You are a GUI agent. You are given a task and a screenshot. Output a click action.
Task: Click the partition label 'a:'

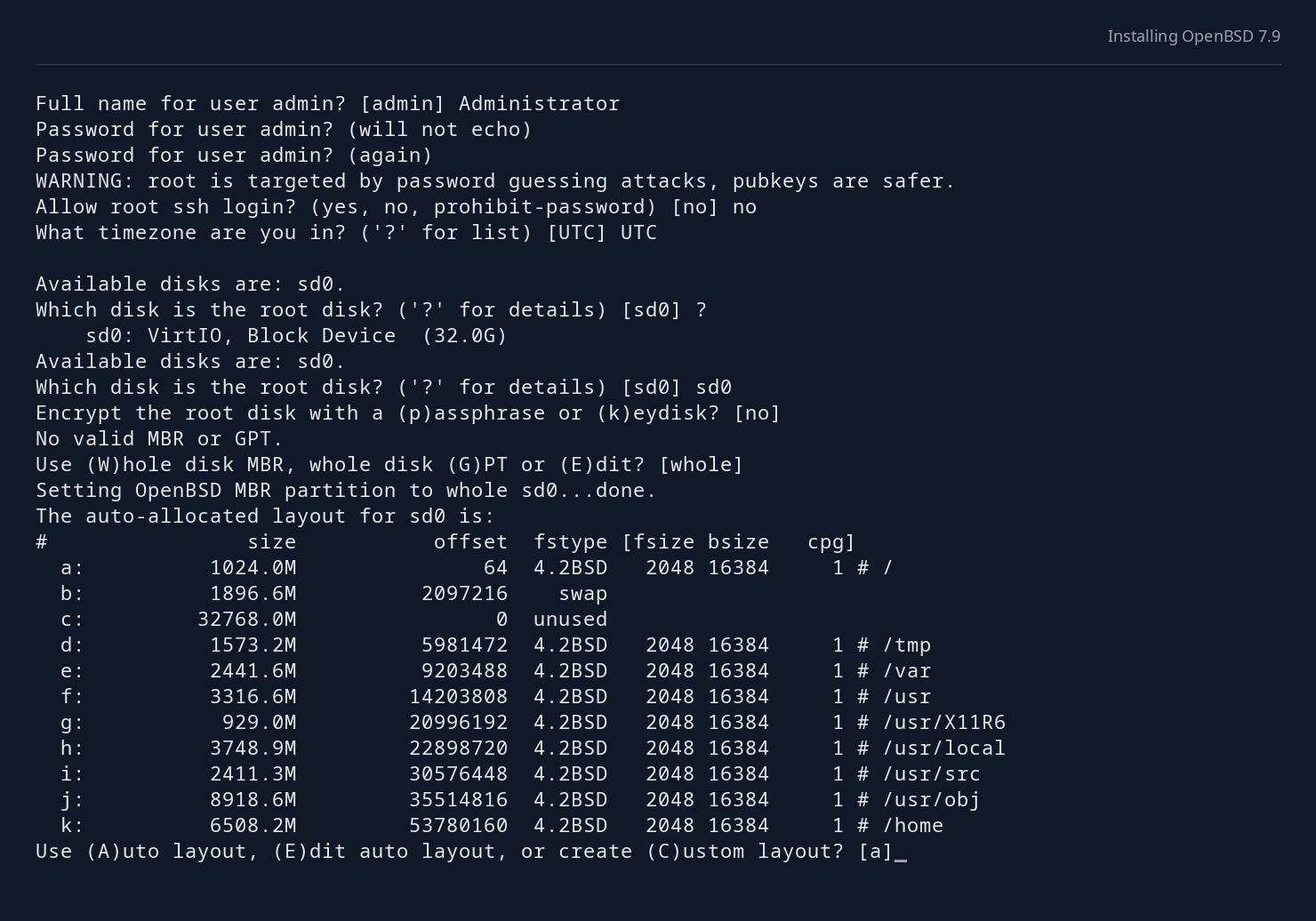[72, 567]
